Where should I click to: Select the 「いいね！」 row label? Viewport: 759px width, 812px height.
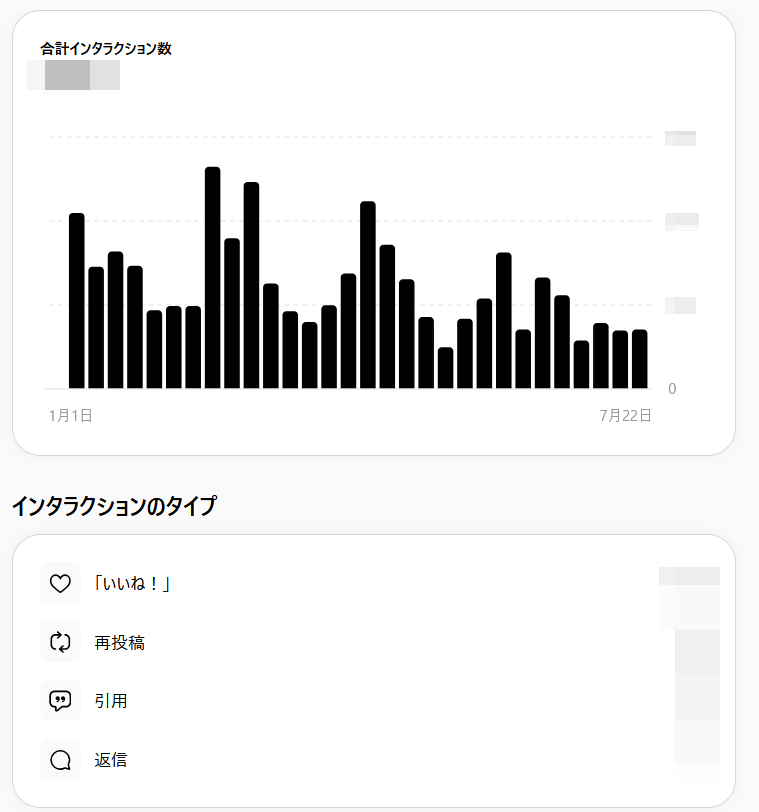click(x=132, y=584)
